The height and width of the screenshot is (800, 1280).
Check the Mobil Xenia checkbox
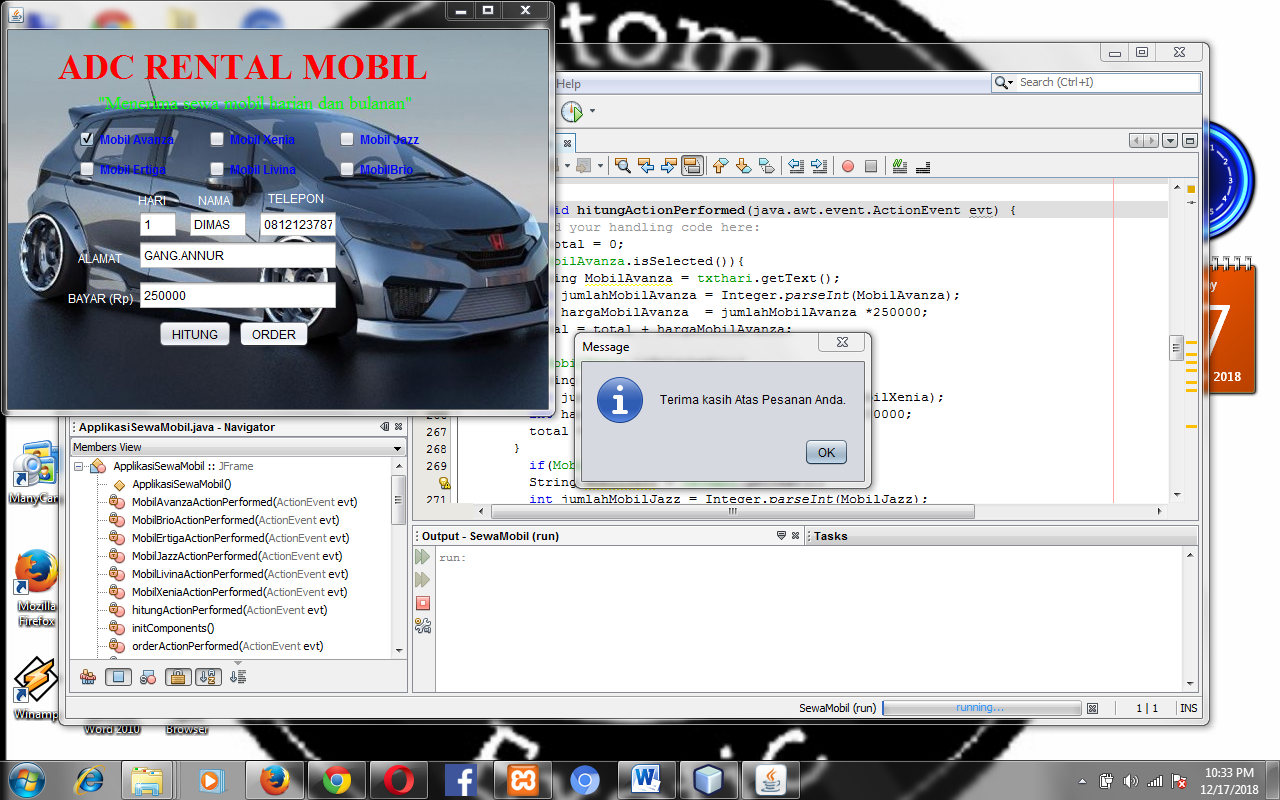coord(217,139)
